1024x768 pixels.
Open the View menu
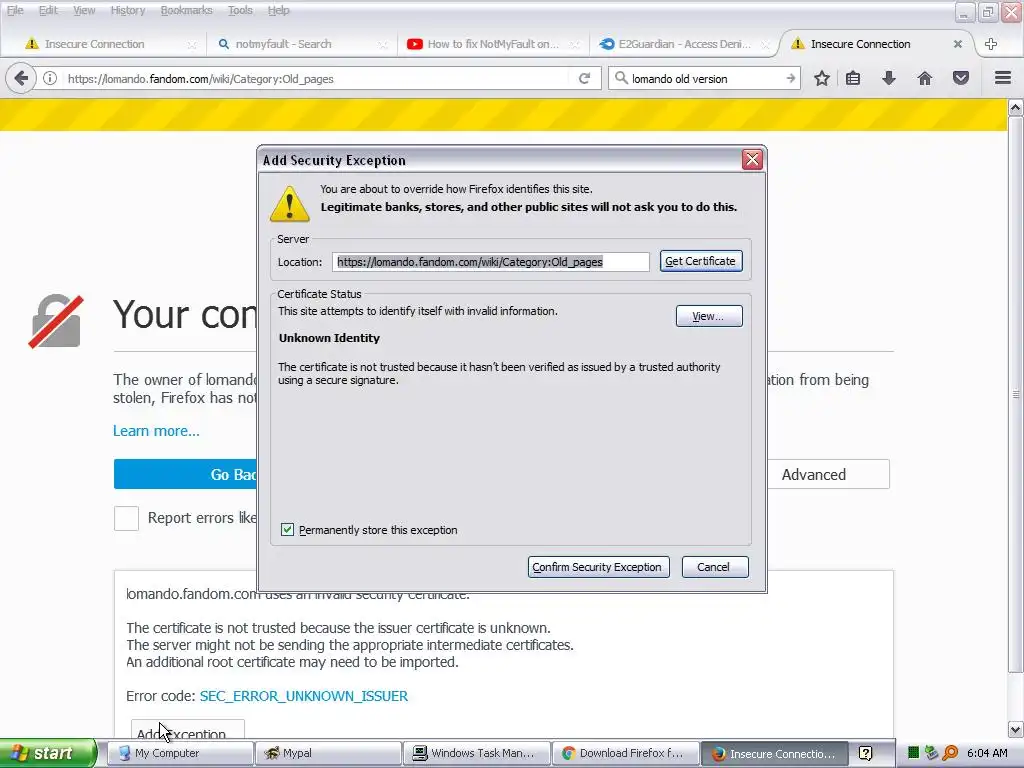(84, 10)
